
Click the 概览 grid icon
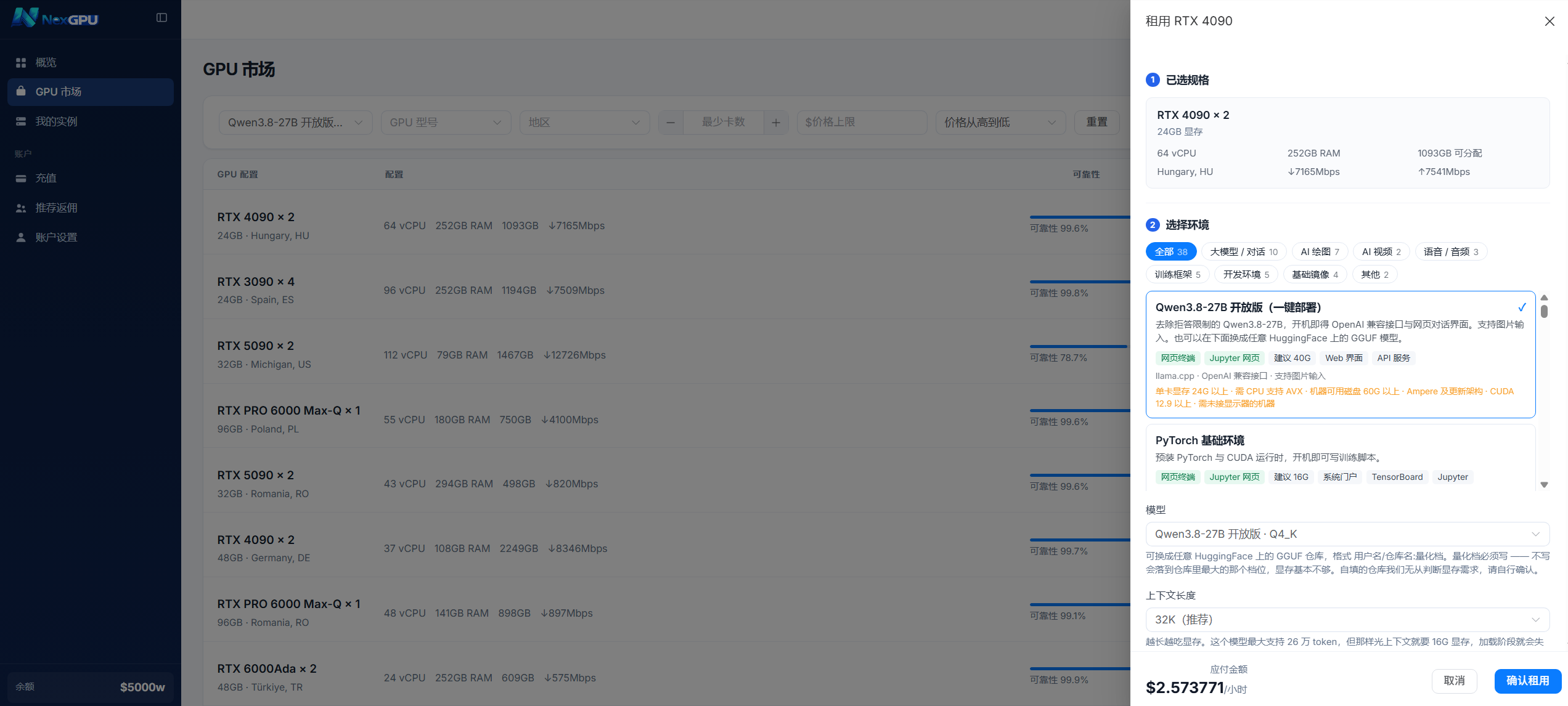21,62
